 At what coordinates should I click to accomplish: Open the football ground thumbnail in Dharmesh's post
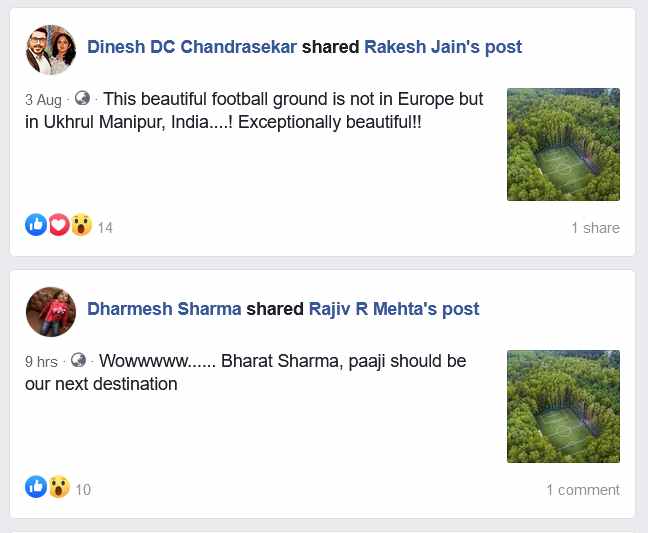click(563, 406)
